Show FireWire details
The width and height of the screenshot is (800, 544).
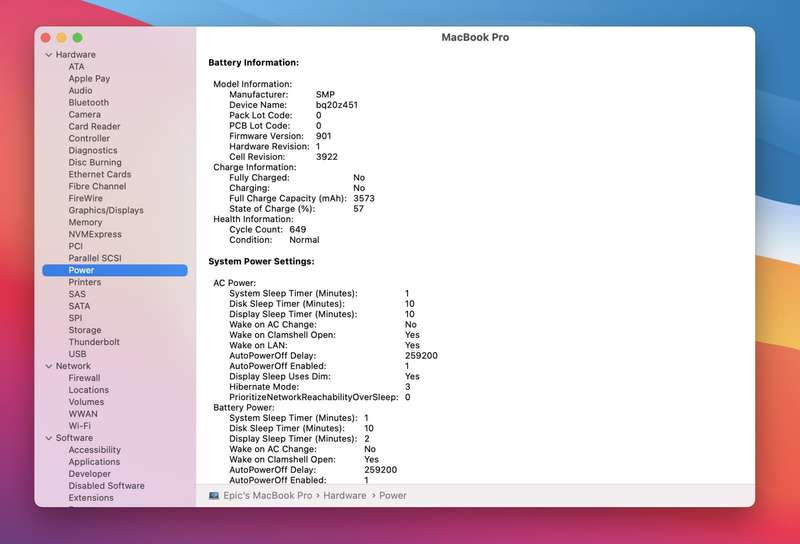point(86,198)
